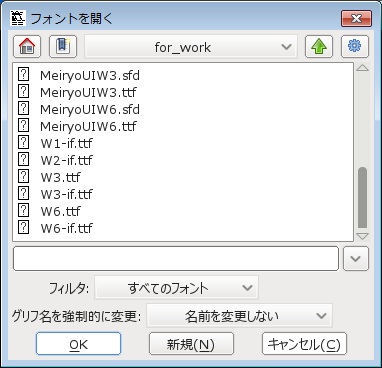Close the フォントを開く dialog
Screen dimensions: 382x368
pyautogui.click(x=356, y=19)
